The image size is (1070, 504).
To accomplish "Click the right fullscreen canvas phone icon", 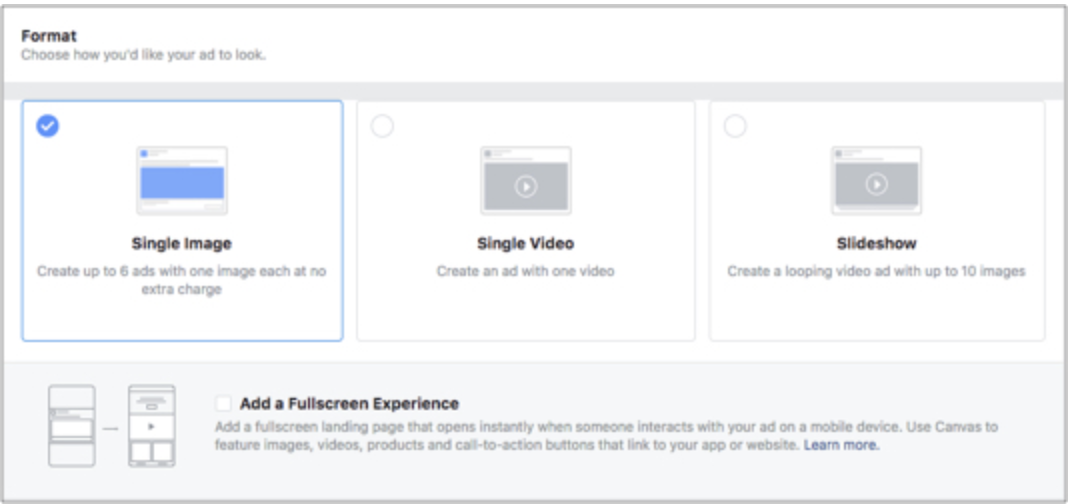I will (x=151, y=425).
